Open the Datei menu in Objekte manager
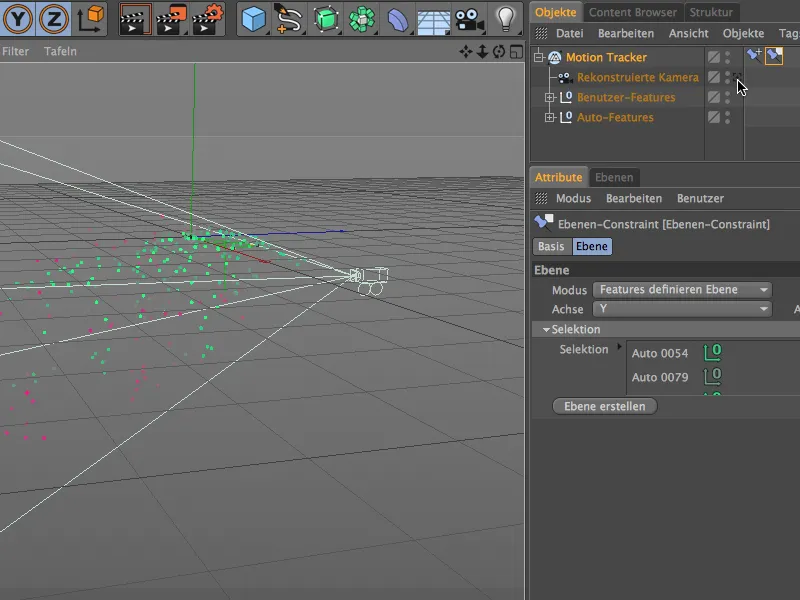800x600 pixels. pos(569,33)
